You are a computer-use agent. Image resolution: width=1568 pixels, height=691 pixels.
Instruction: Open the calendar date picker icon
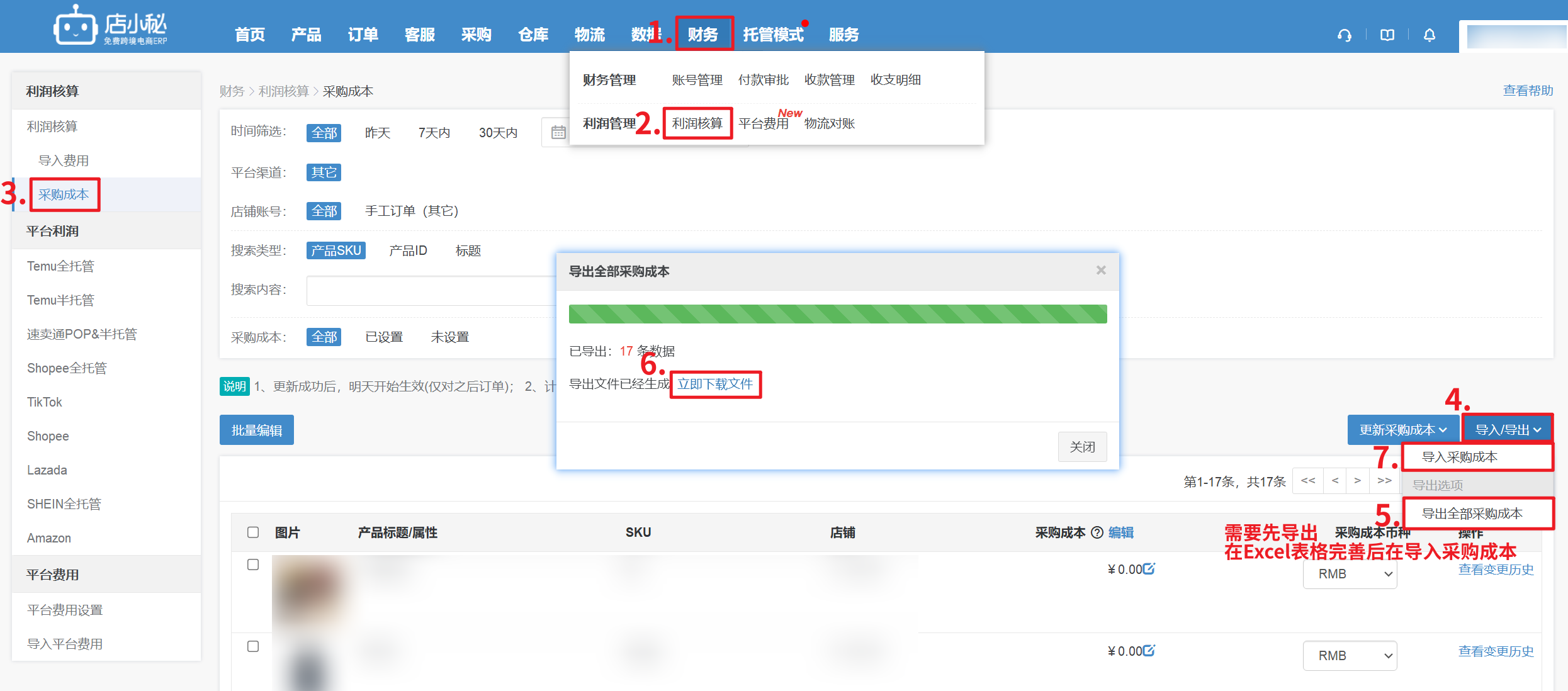[558, 133]
